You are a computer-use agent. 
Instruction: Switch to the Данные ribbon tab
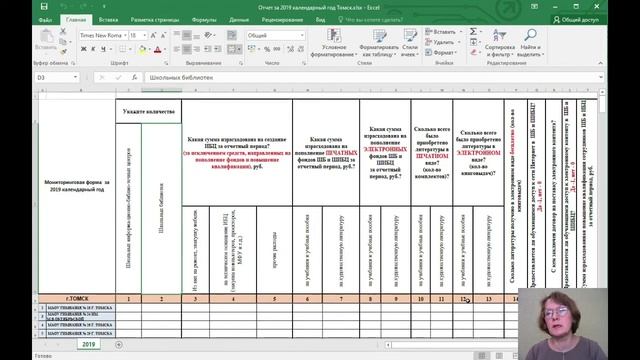coord(239,20)
